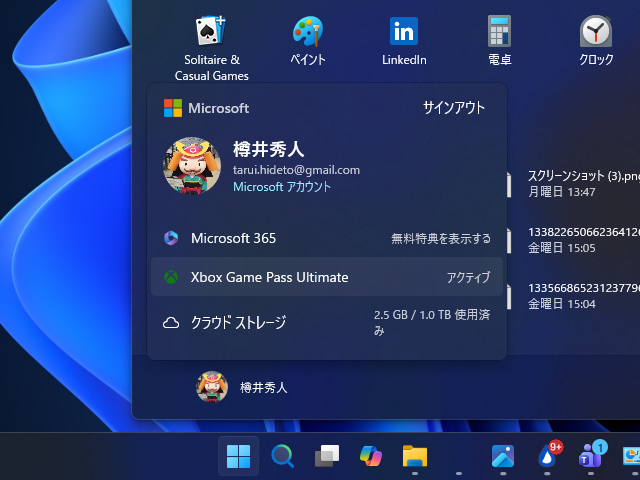Click サインアウト to sign out
The height and width of the screenshot is (480, 640).
[x=454, y=108]
